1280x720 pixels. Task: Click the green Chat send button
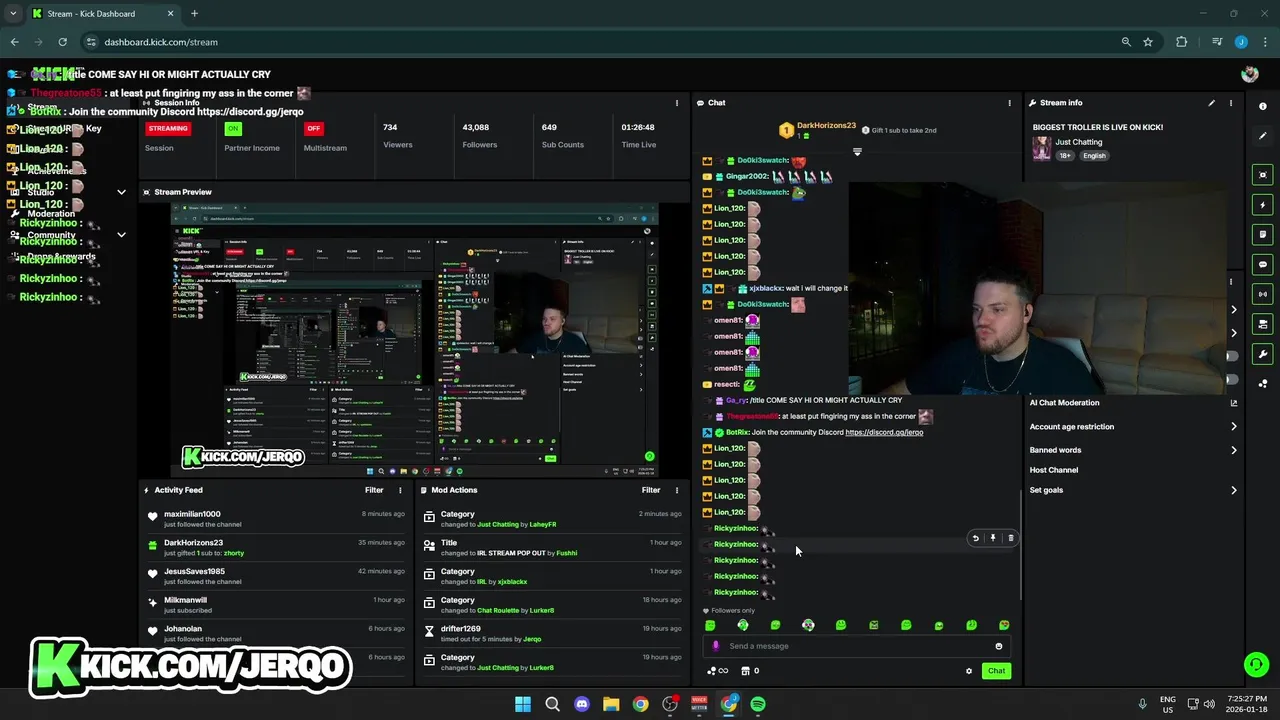996,671
